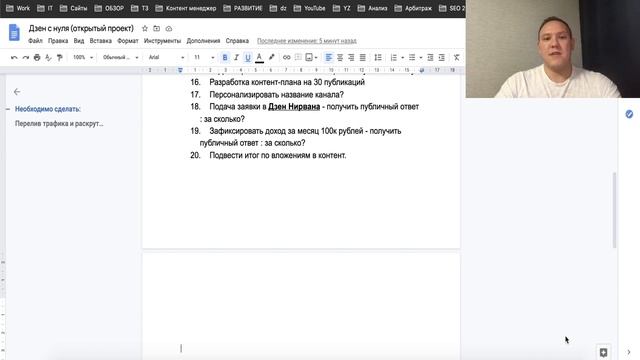
Task: Run spell check from toolbar icon
Action: click(48, 58)
